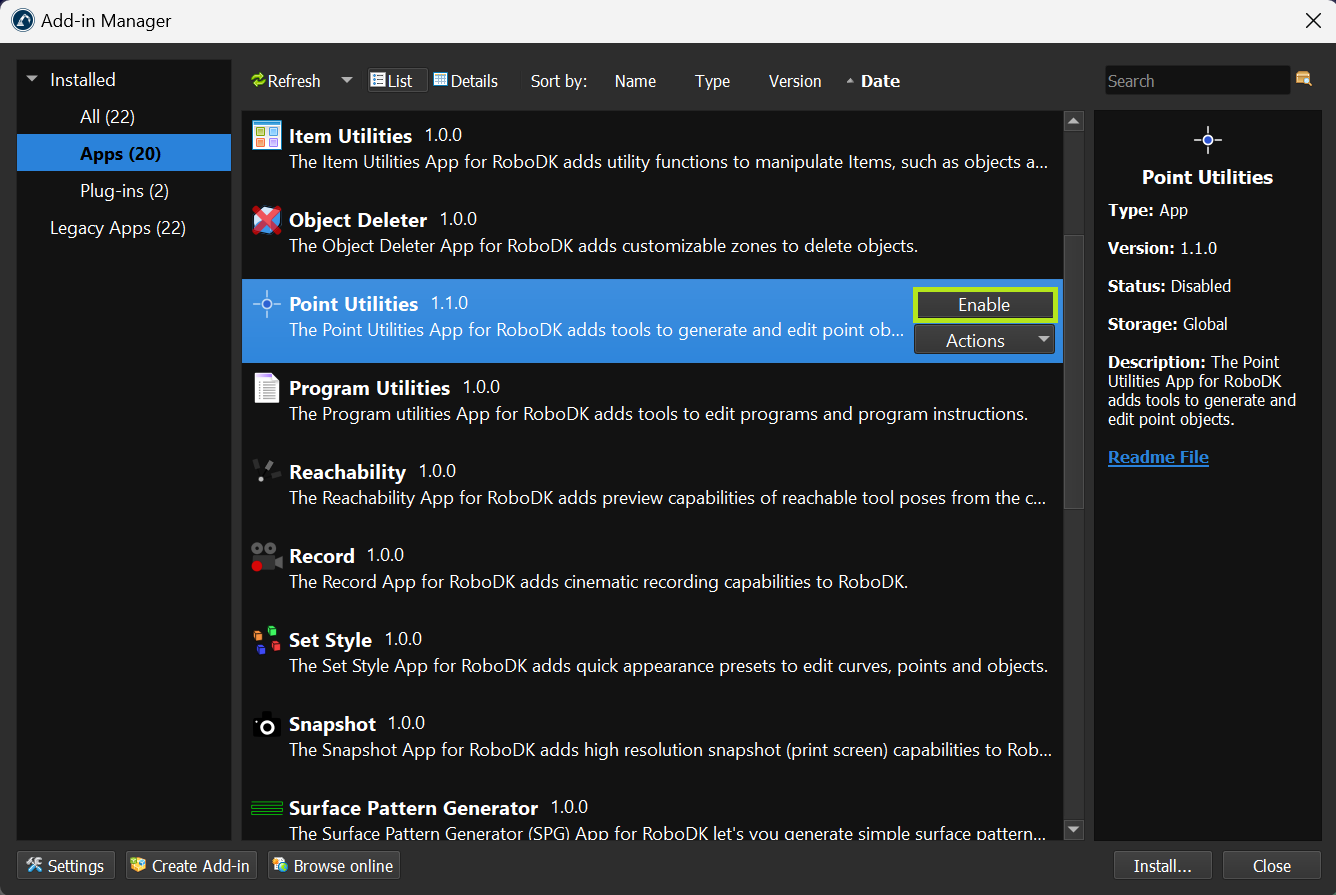The width and height of the screenshot is (1336, 895).
Task: Click the Record camera icon
Action: [266, 556]
